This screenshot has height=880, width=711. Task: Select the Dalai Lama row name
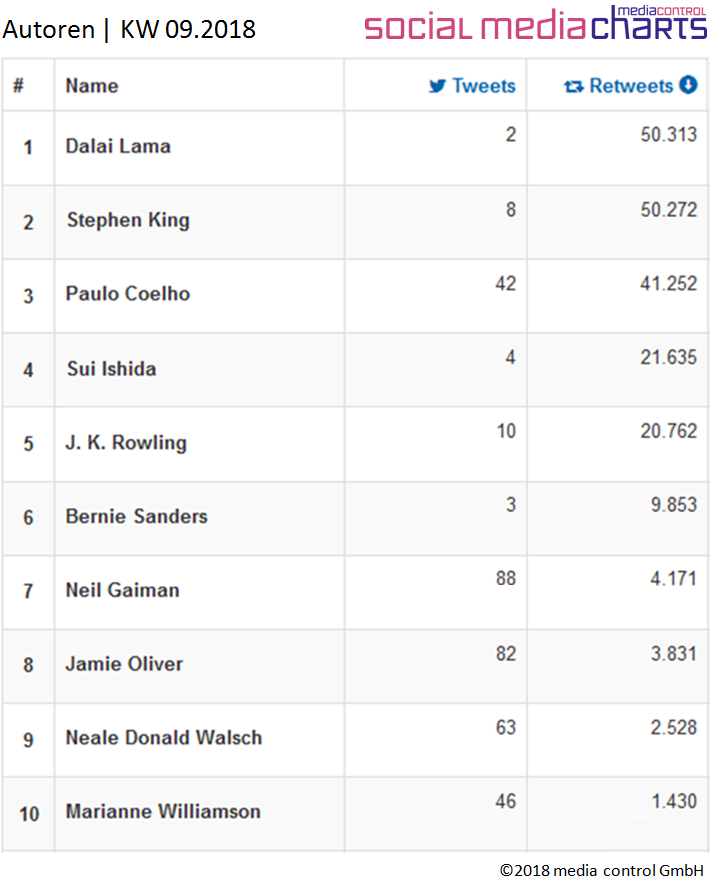[x=118, y=146]
